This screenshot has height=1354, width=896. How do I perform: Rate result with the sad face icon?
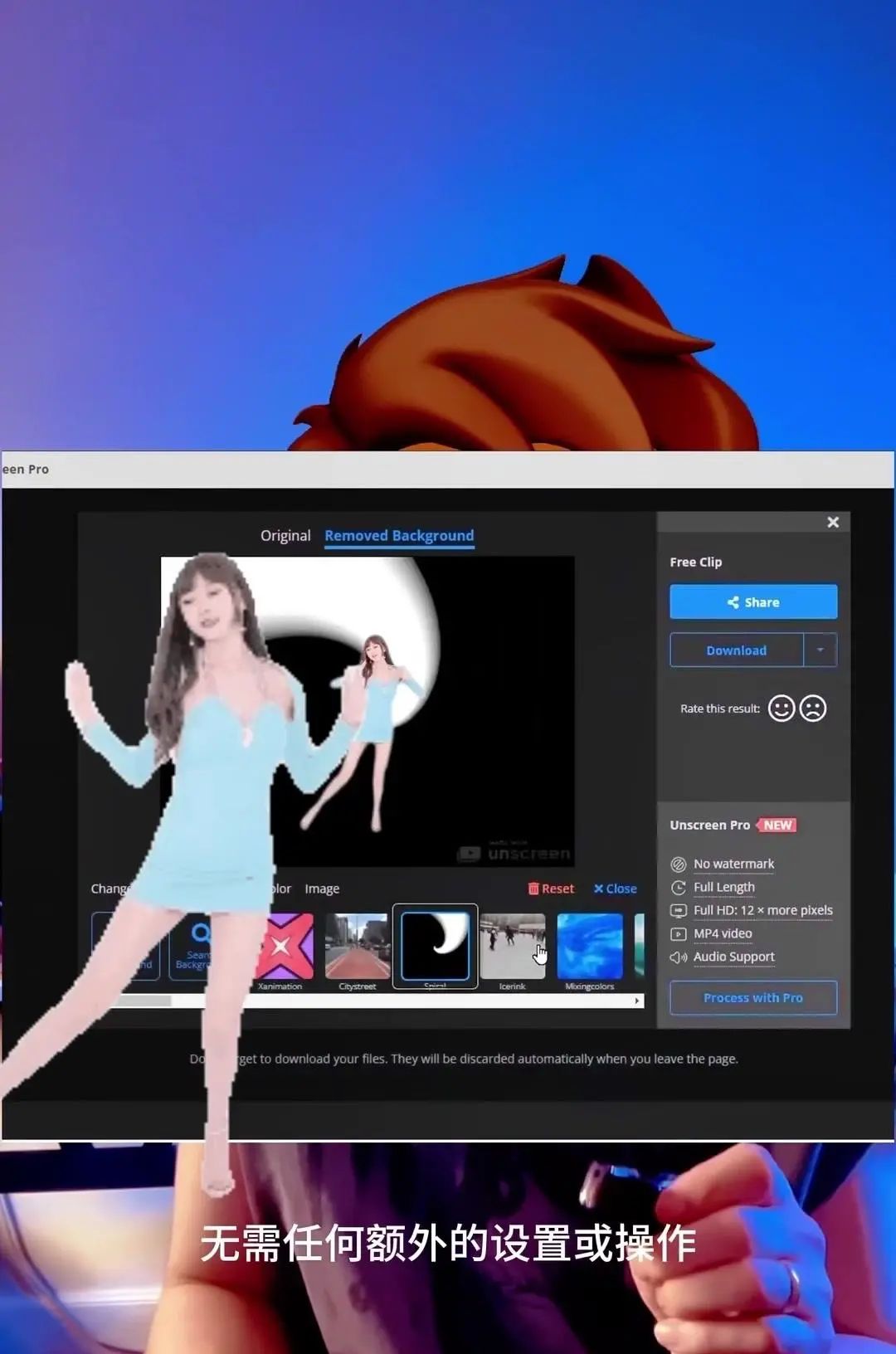point(813,709)
